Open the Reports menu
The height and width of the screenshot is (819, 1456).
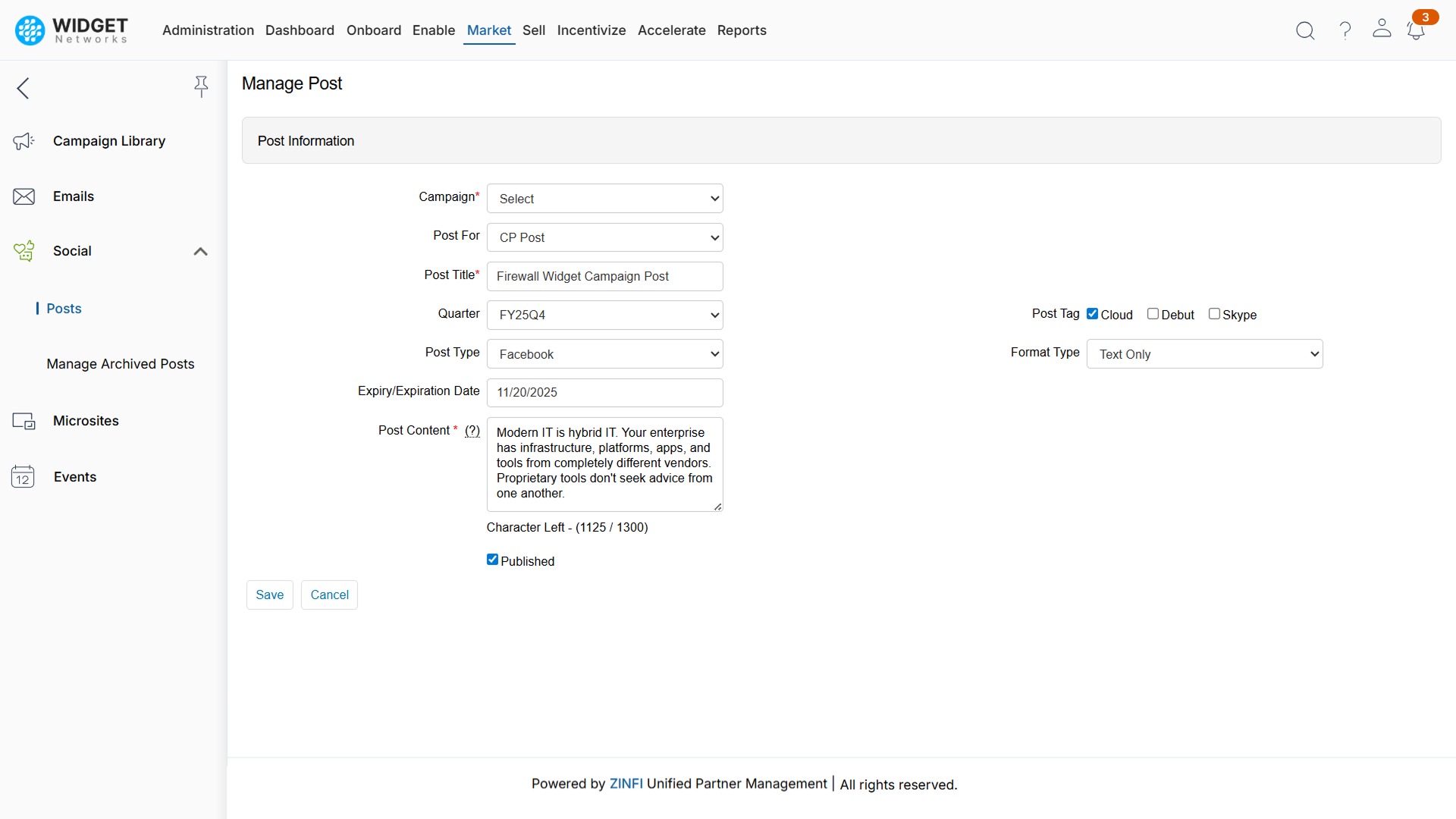[x=742, y=30]
